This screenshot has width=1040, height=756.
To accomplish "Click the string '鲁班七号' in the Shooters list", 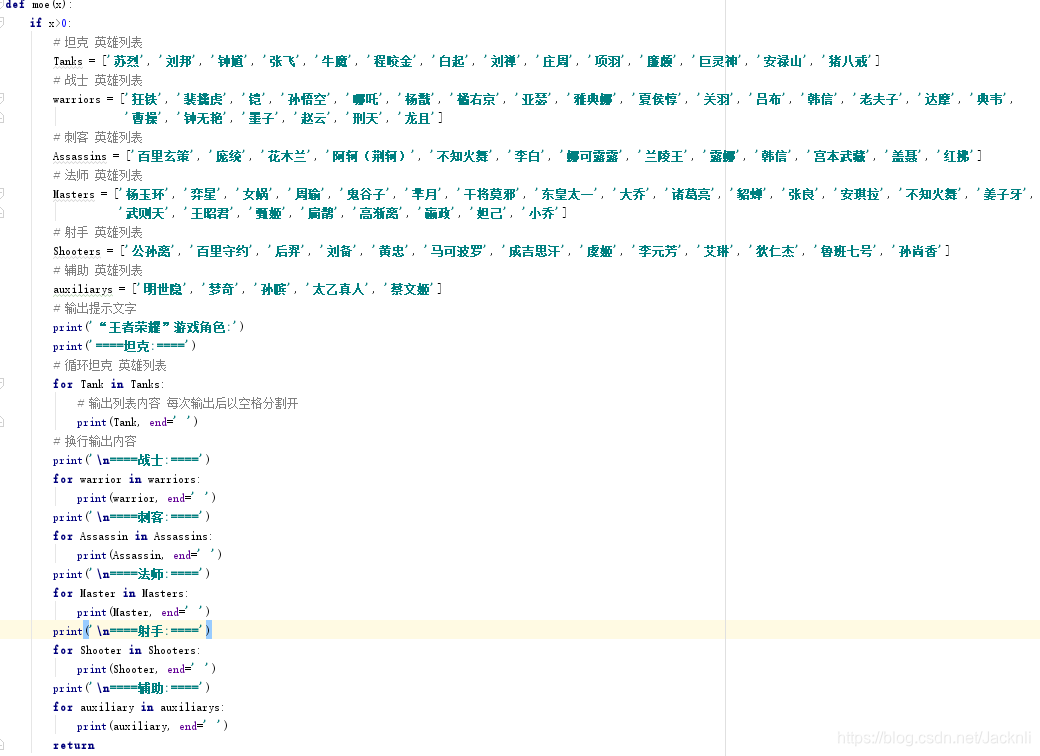I will coord(847,251).
